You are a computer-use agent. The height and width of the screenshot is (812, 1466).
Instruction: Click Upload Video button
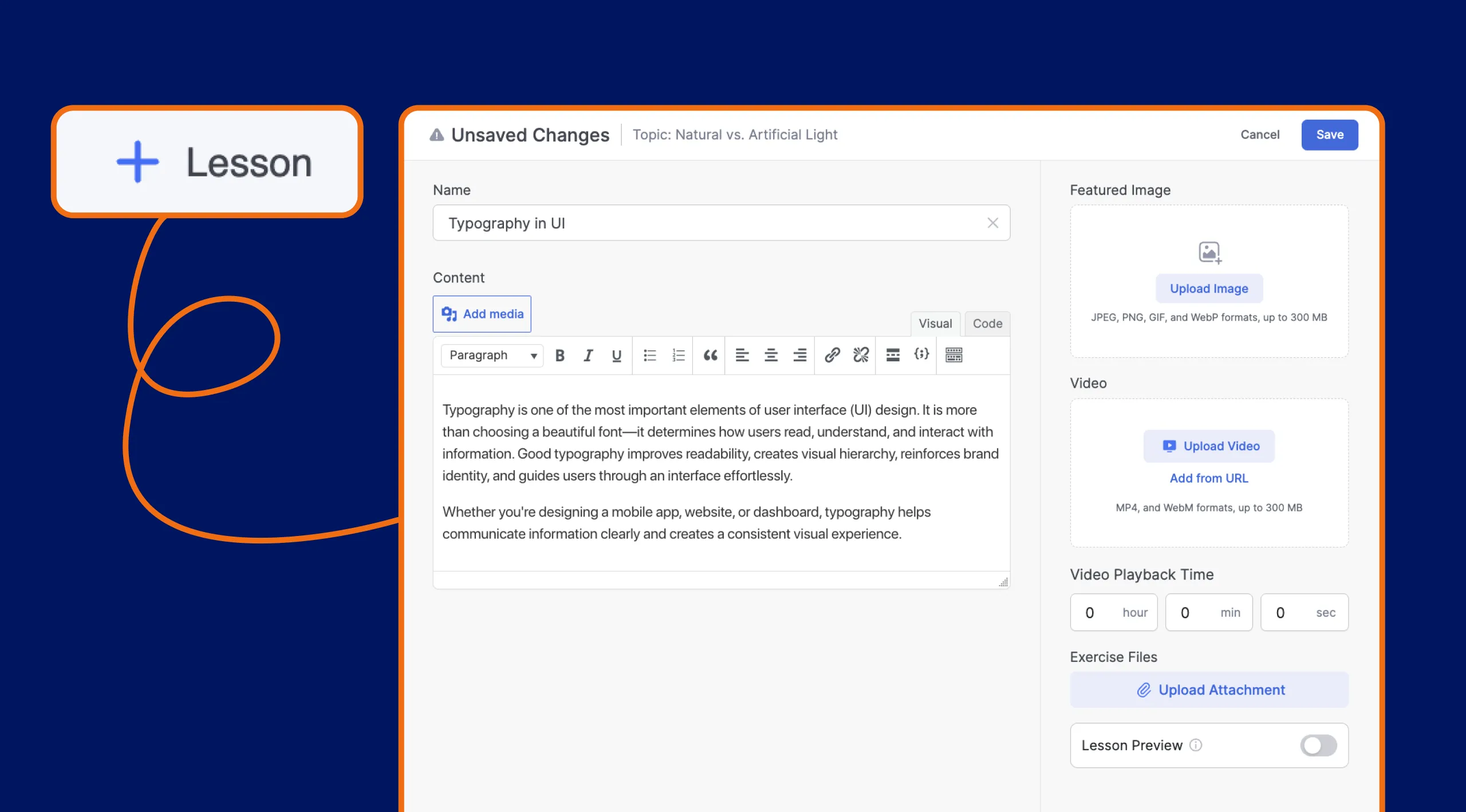1209,446
